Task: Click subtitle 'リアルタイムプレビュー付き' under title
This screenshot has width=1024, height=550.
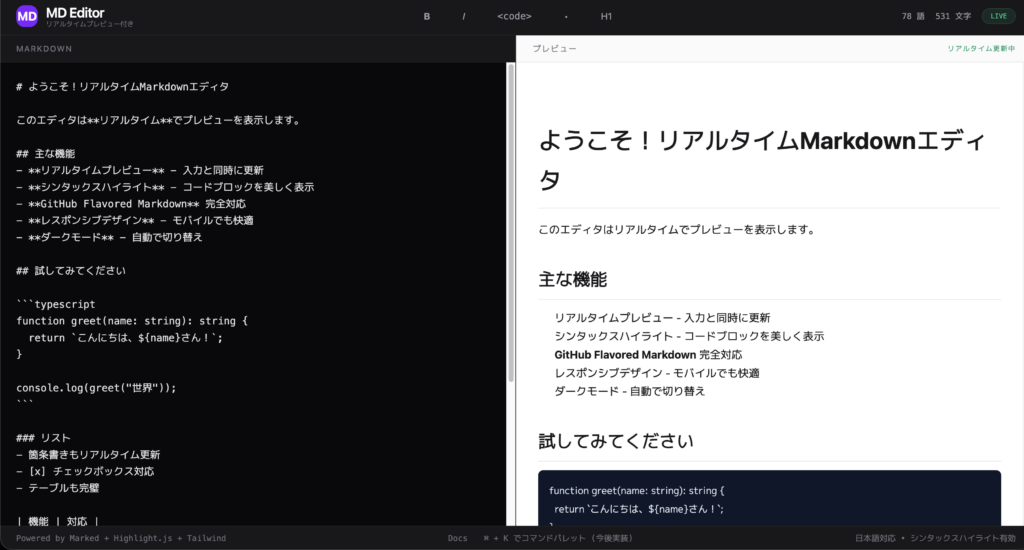Action: (x=89, y=24)
